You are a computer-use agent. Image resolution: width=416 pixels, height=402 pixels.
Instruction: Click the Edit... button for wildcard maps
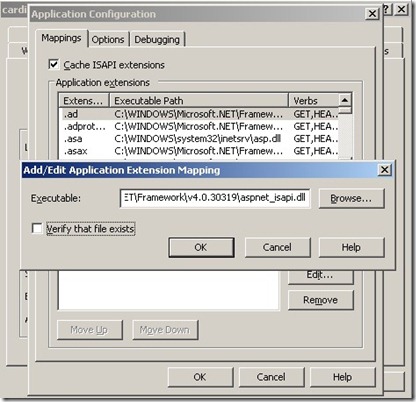[x=320, y=276]
